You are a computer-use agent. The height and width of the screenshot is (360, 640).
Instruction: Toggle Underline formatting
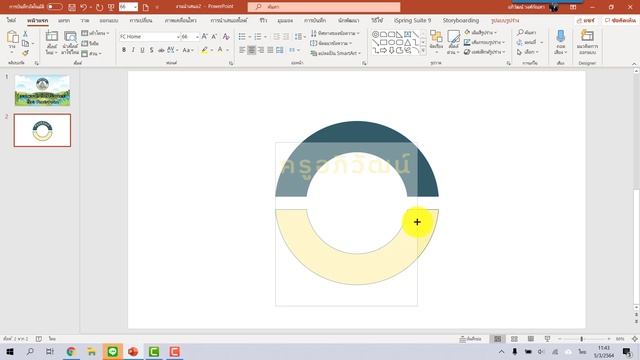[x=142, y=50]
